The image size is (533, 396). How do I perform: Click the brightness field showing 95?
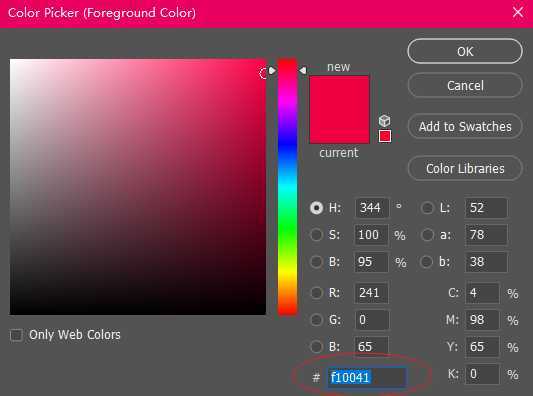(x=371, y=262)
